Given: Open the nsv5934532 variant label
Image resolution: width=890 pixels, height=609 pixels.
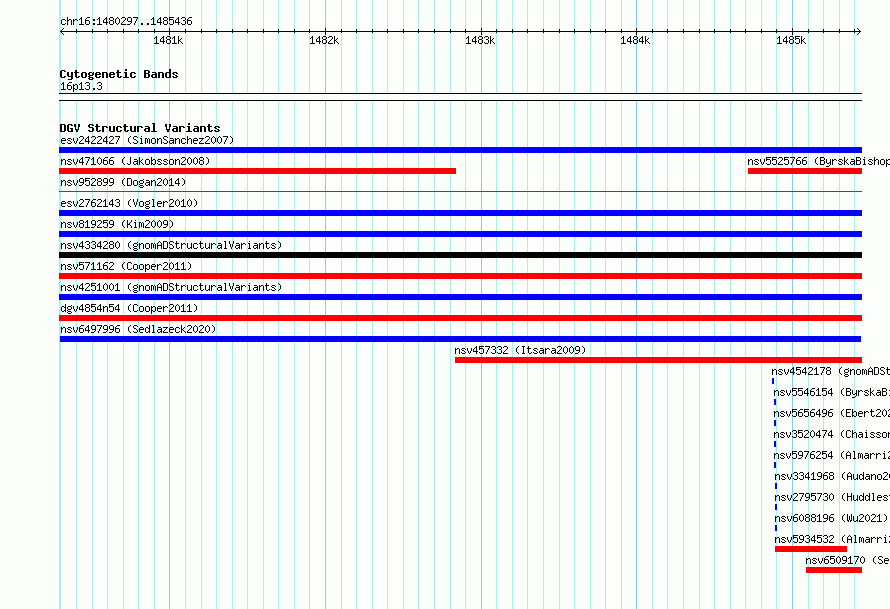Looking at the screenshot, I should (x=832, y=539).
